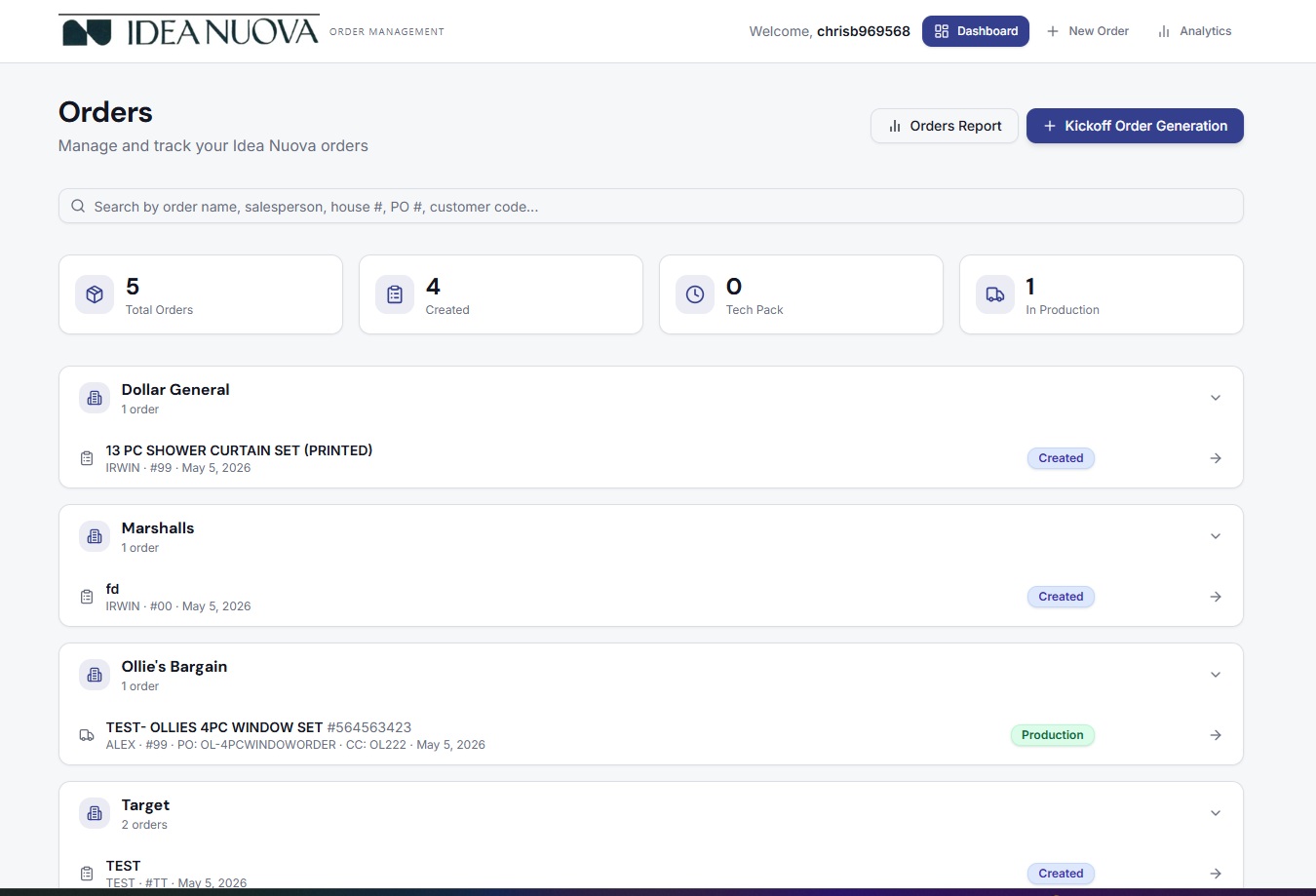
Task: Click the plus icon beside New Order
Action: (1053, 31)
